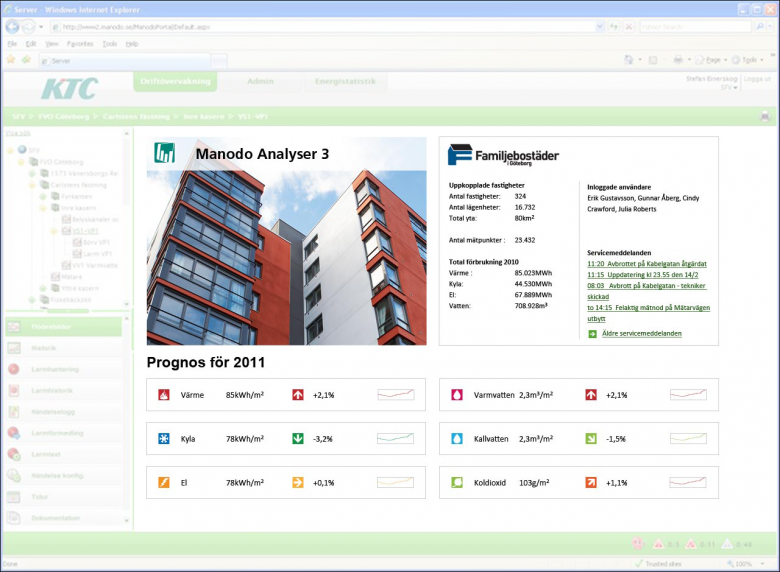
Task: Click the Larmhantering red icon
Action: tap(14, 369)
